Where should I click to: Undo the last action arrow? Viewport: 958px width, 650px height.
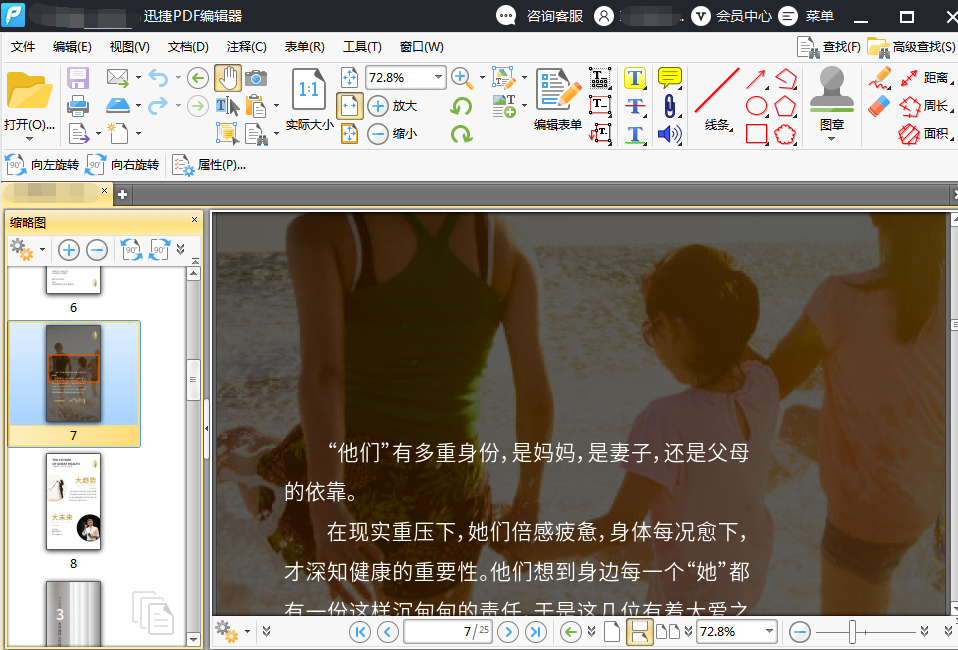158,78
